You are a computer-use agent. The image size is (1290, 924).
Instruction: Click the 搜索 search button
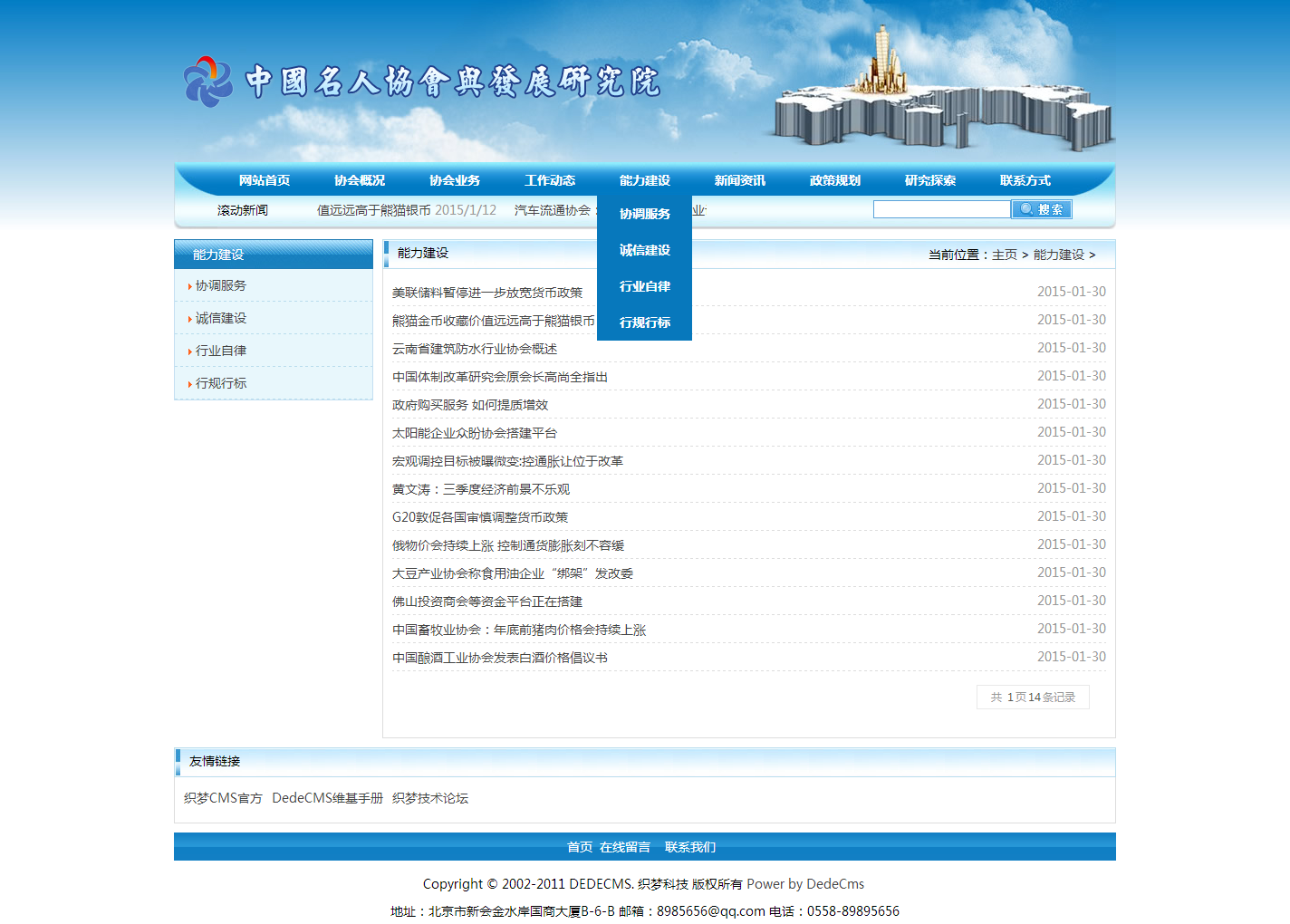pos(1041,209)
